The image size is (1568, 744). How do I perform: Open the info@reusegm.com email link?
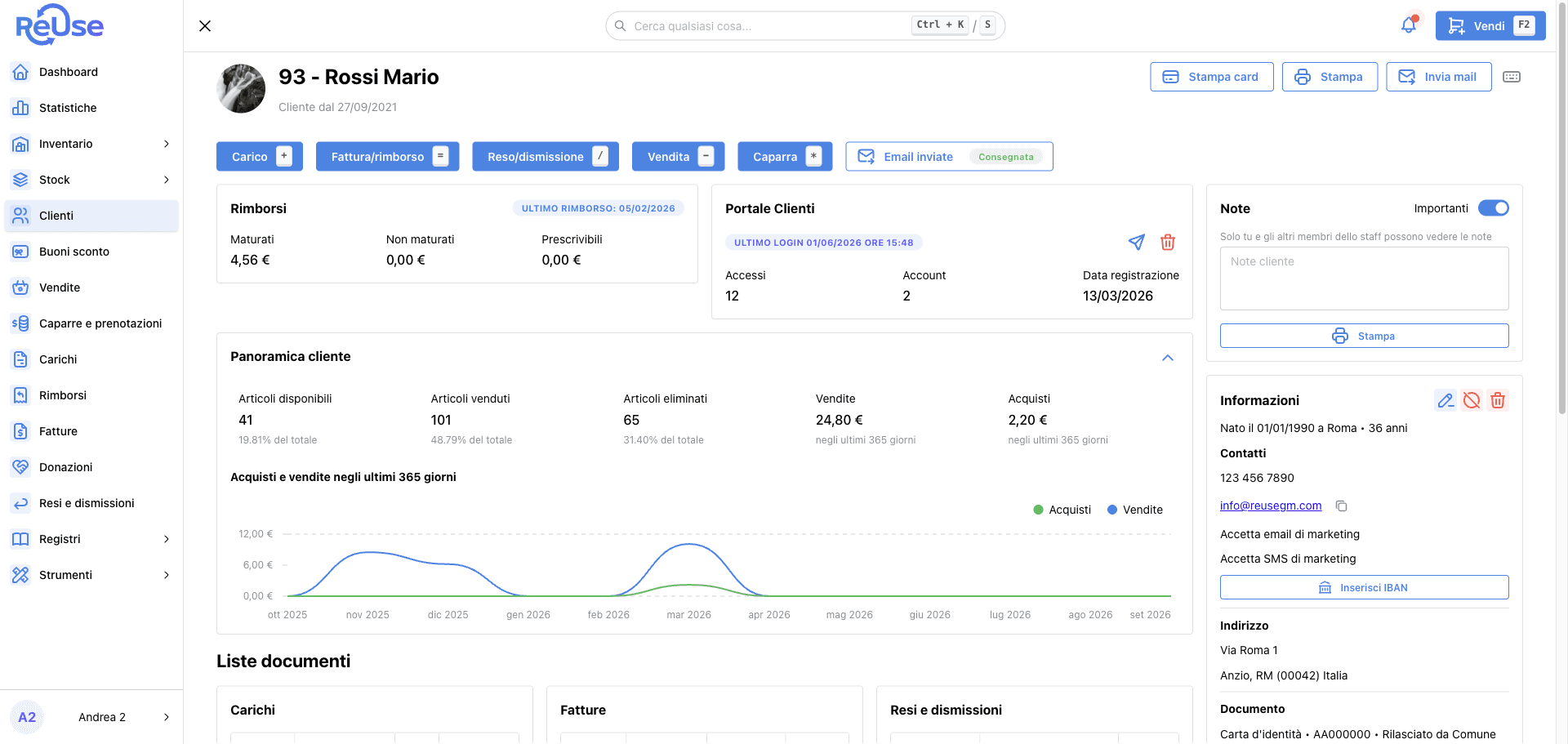1271,506
